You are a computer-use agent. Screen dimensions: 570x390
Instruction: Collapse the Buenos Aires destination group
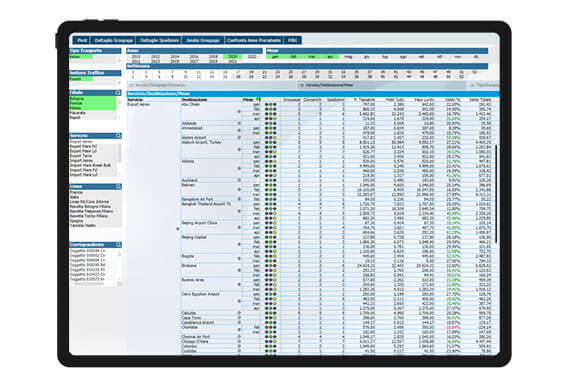pos(239,284)
